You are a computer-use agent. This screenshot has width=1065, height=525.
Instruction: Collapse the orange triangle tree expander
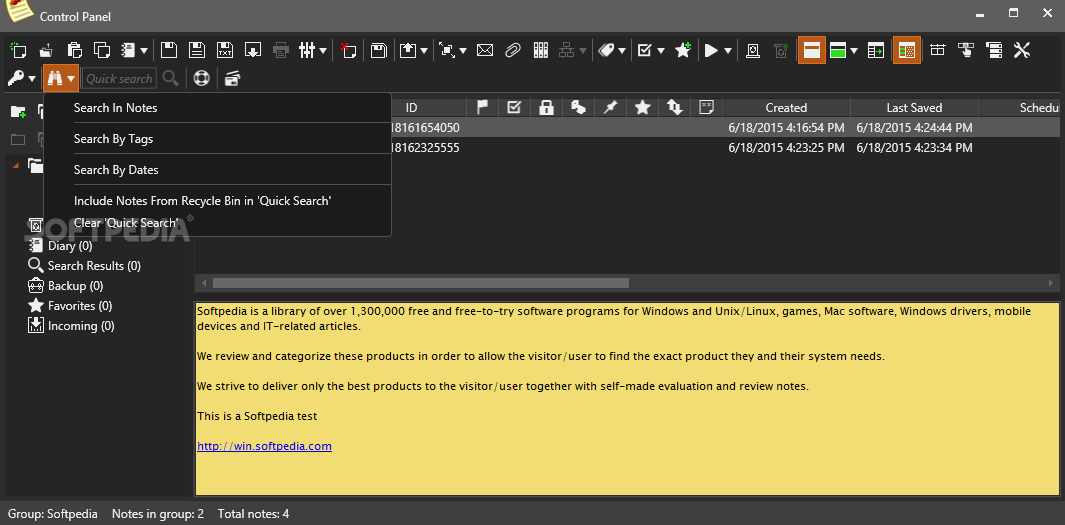click(16, 164)
